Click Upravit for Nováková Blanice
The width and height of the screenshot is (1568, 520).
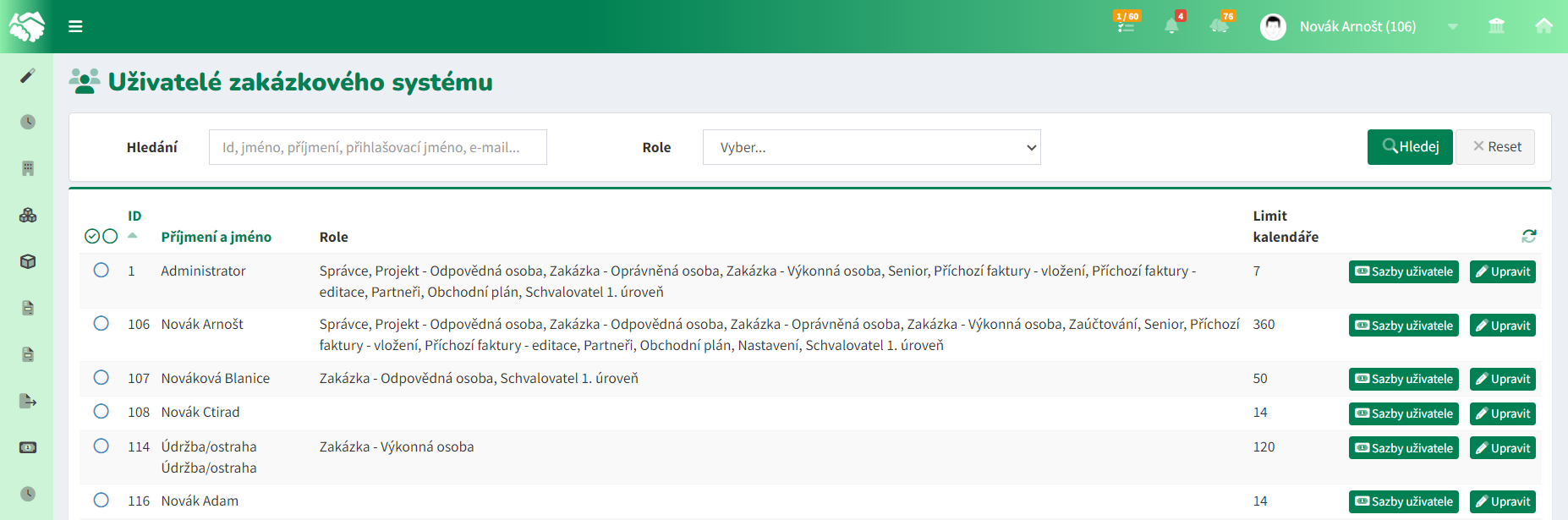point(1502,379)
